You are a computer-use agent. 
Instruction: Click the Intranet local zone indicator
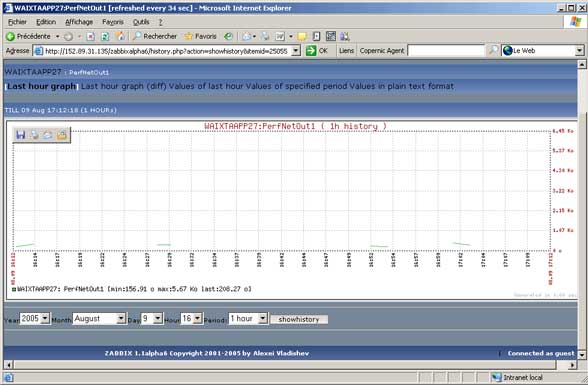518,378
